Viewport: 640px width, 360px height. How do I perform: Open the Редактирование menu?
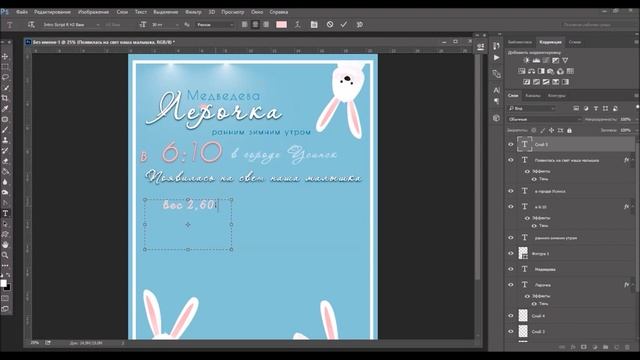pos(52,12)
